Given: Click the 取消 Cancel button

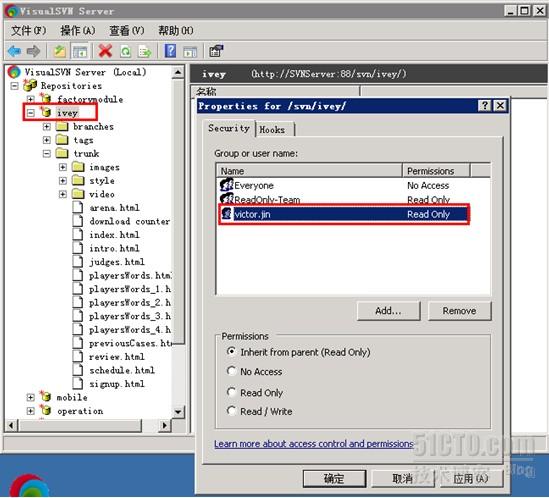Looking at the screenshot, I should pyautogui.click(x=402, y=478).
